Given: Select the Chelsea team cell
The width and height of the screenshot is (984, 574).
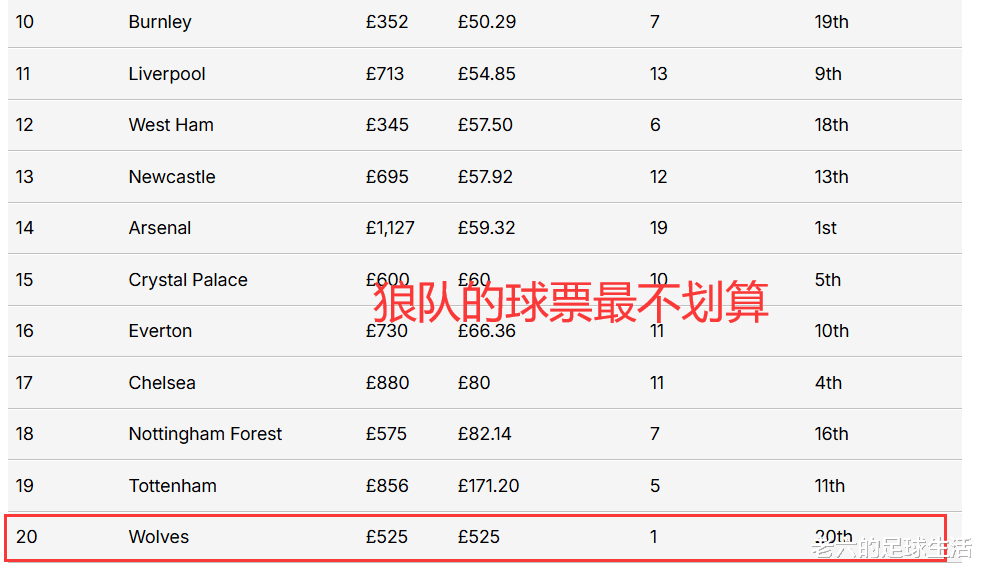Looking at the screenshot, I should coord(162,383).
